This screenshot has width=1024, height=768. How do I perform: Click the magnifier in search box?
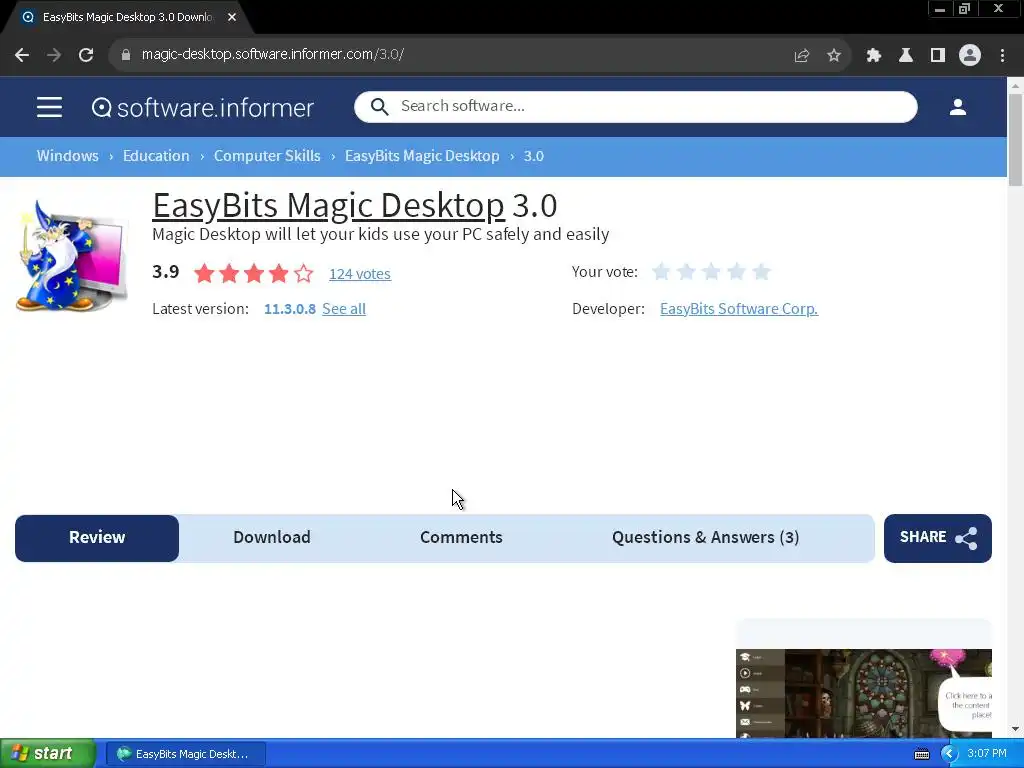click(x=379, y=106)
